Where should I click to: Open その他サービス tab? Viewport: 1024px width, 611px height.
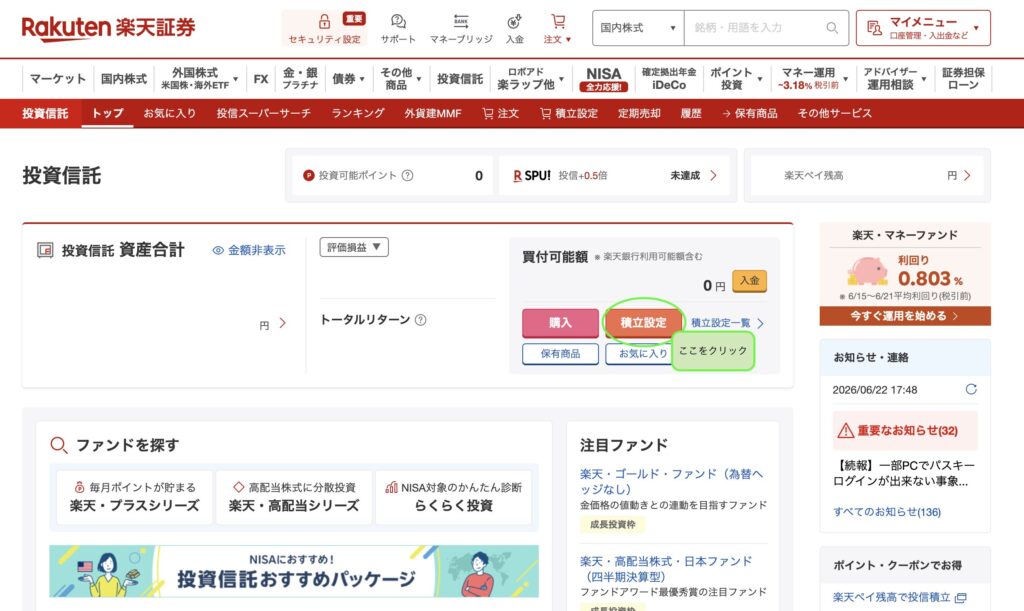point(835,114)
